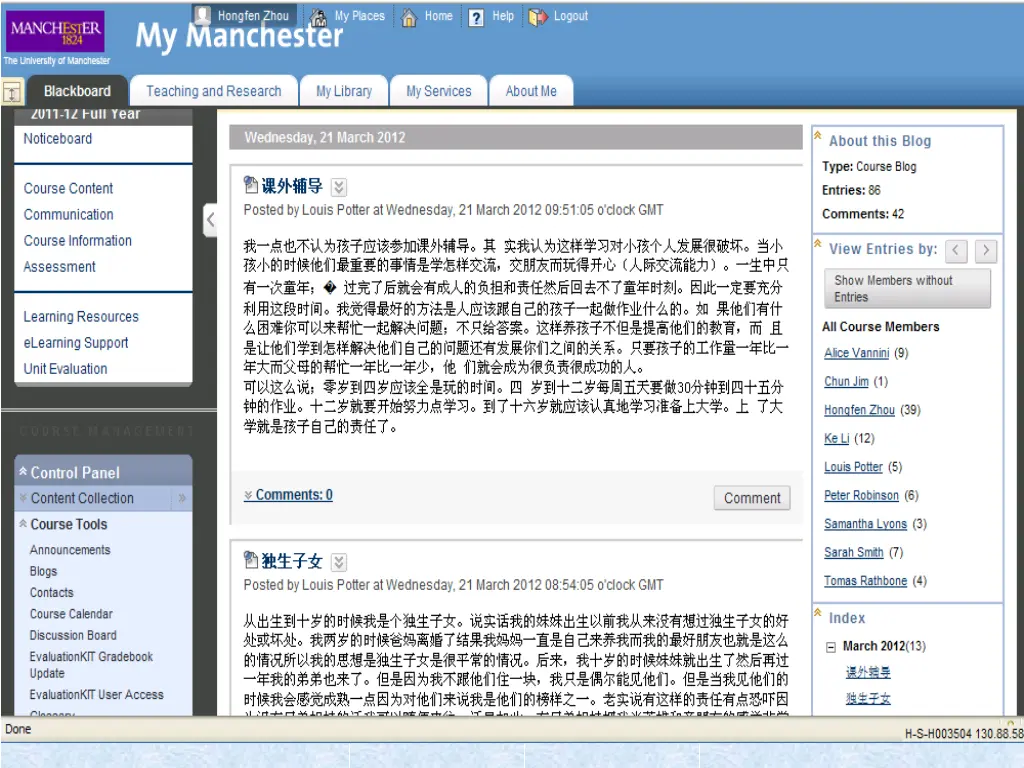Screen dimensions: 1024x768
Task: Collapse the Course Tools section
Action: pos(21,524)
